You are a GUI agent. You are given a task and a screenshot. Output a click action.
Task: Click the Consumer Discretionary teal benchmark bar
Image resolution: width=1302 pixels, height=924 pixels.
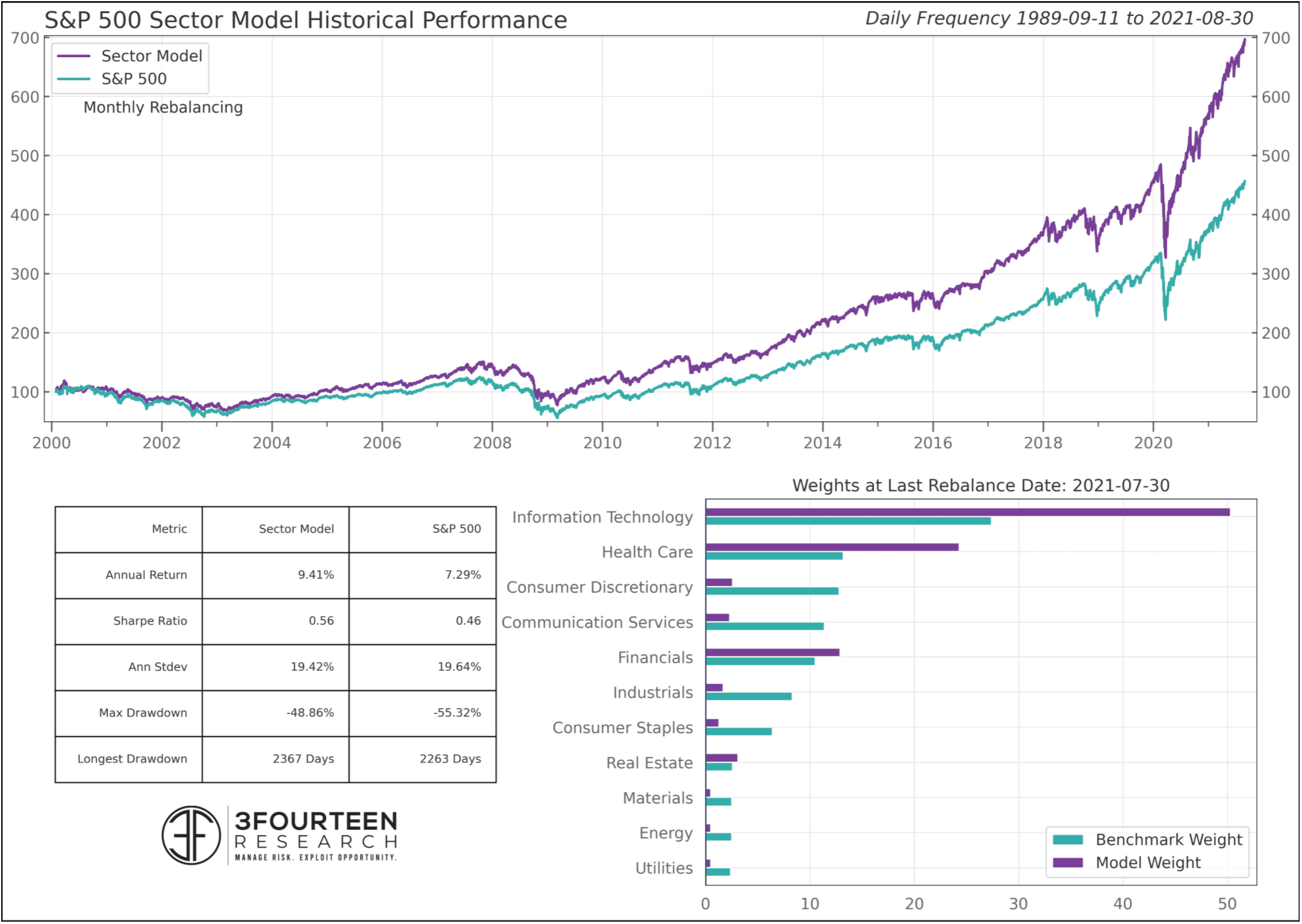tap(772, 591)
